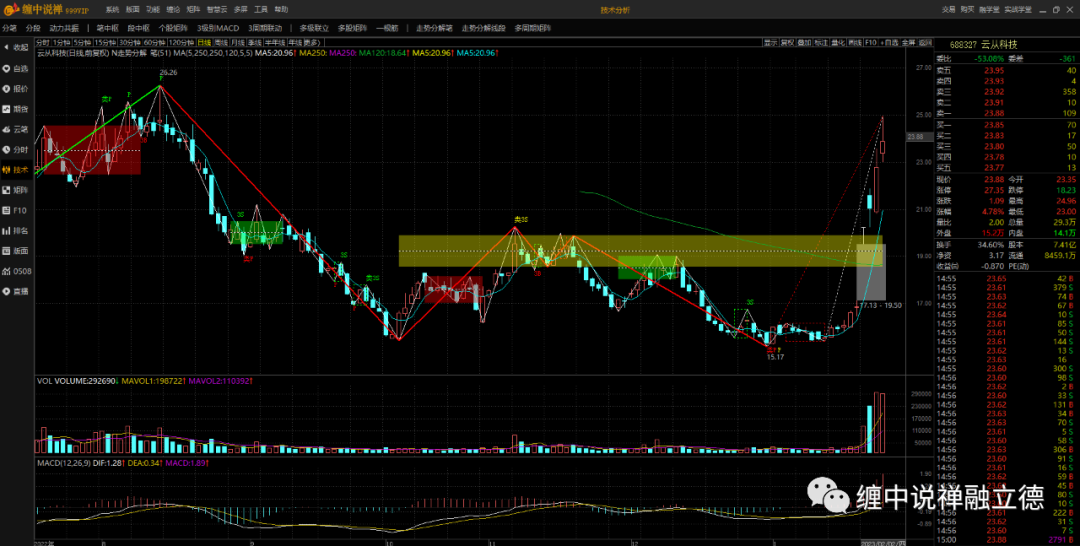Switch to 周线 weekly tab
This screenshot has width=1080, height=546.
pos(221,43)
